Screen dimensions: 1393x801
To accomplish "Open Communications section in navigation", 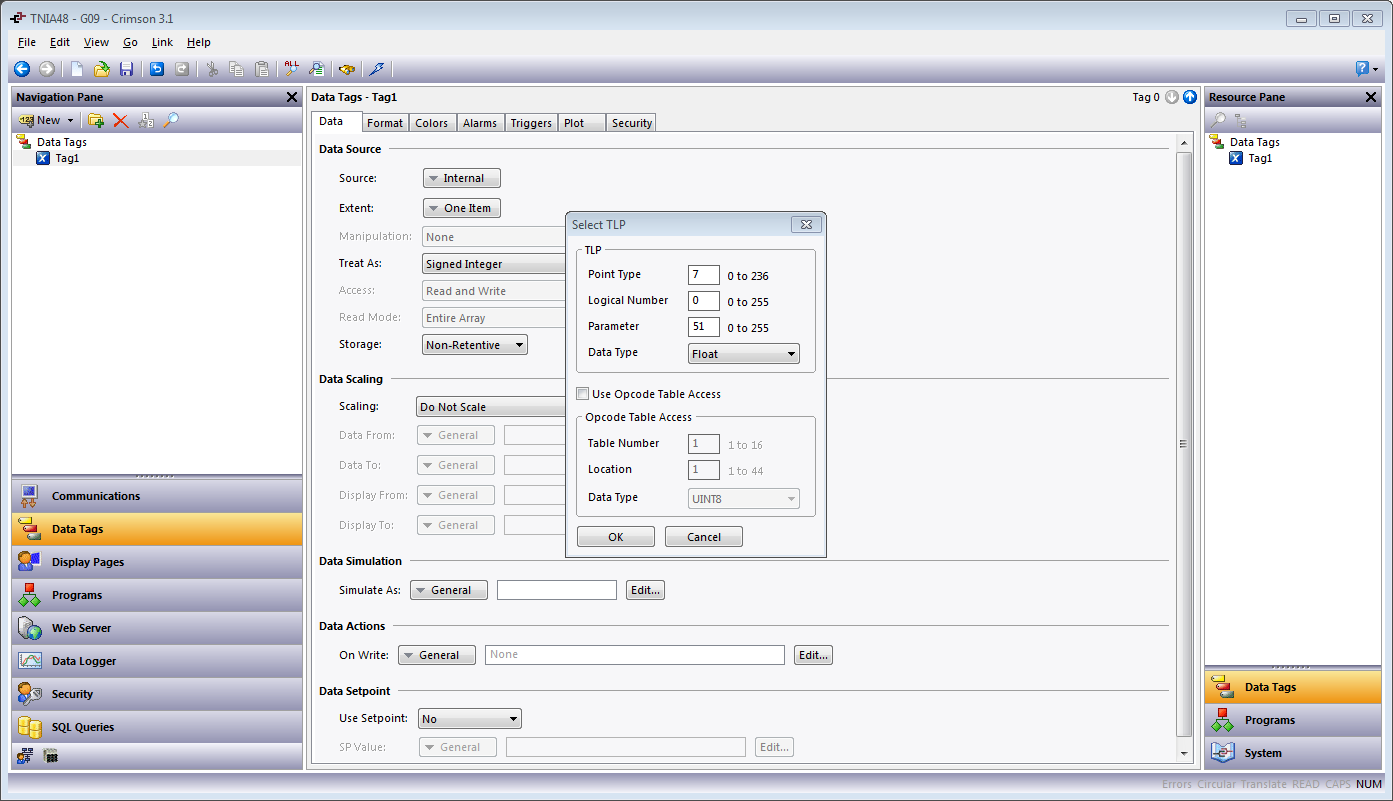I will tap(157, 496).
